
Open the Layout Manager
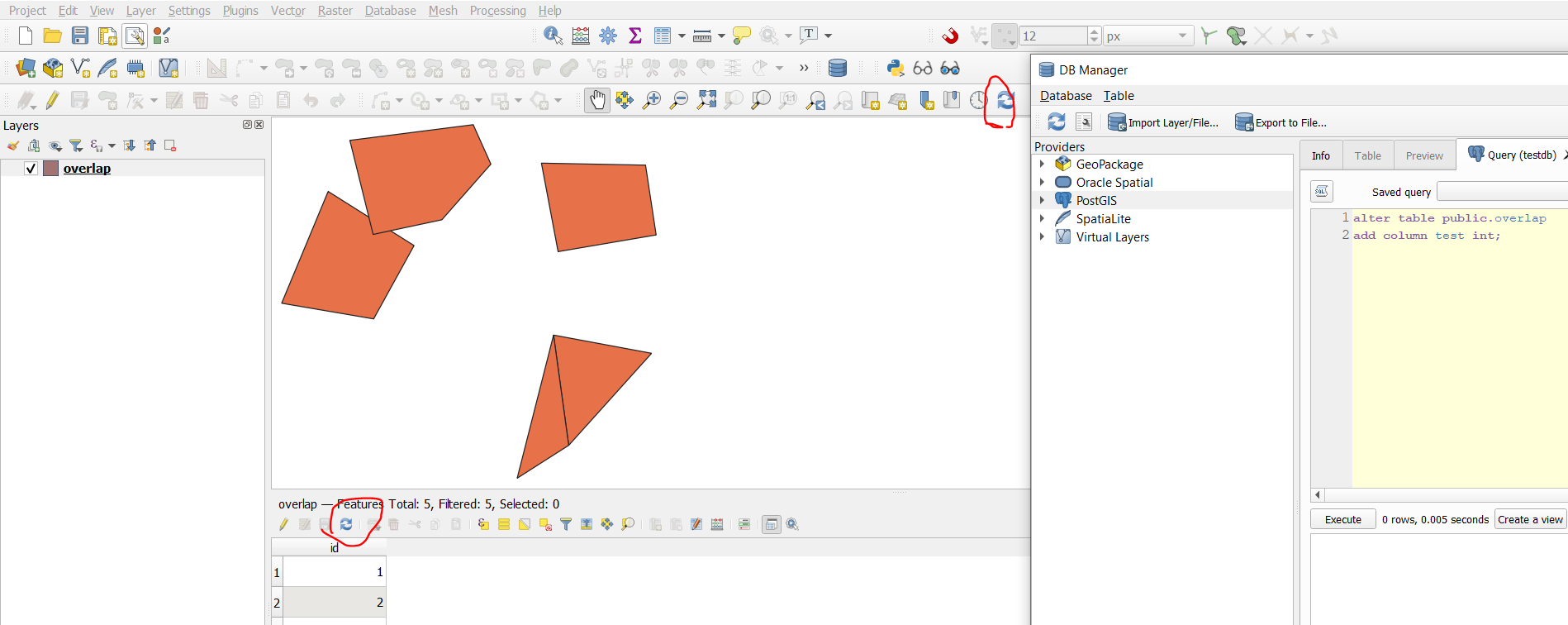click(x=135, y=36)
